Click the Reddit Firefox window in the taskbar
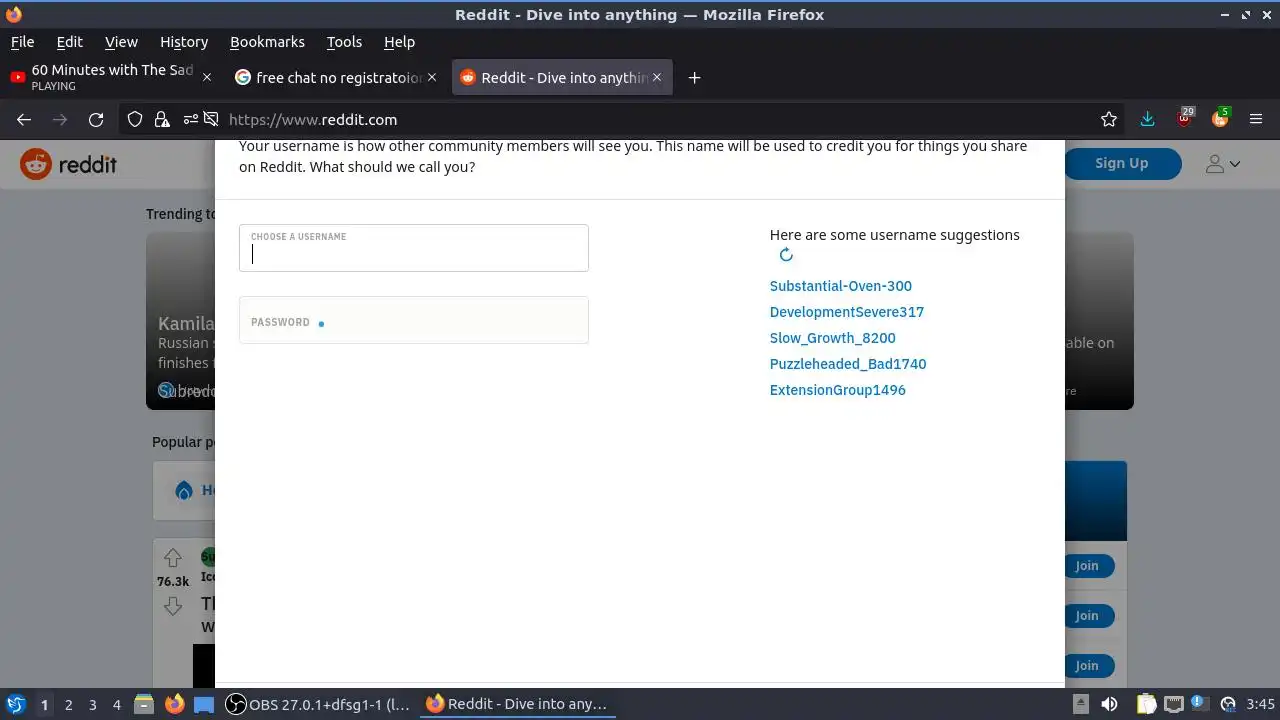Screen dimensions: 1280x720 pos(517,704)
